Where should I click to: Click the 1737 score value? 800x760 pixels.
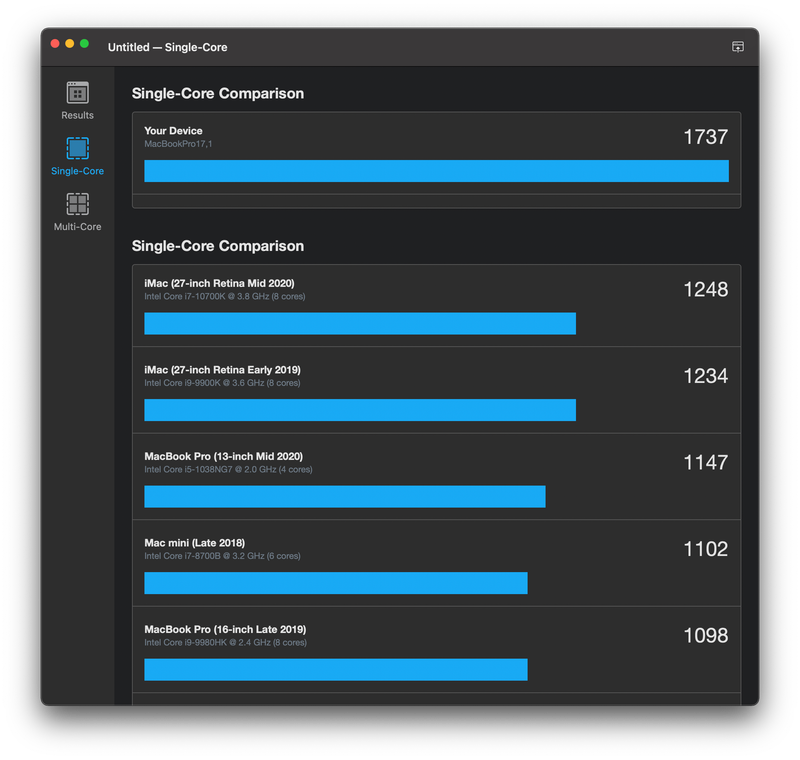click(x=705, y=137)
